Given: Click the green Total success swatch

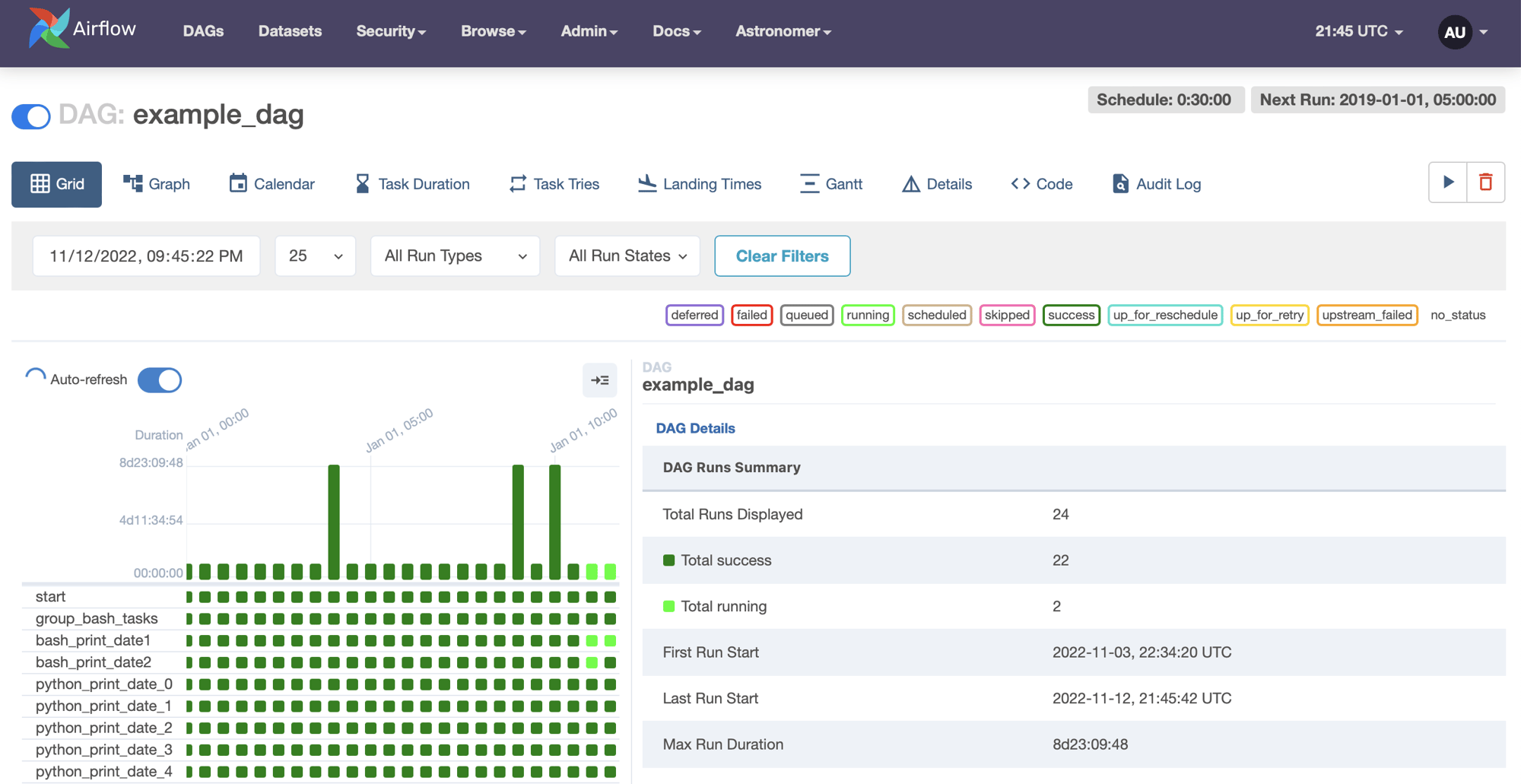Looking at the screenshot, I should [x=669, y=560].
